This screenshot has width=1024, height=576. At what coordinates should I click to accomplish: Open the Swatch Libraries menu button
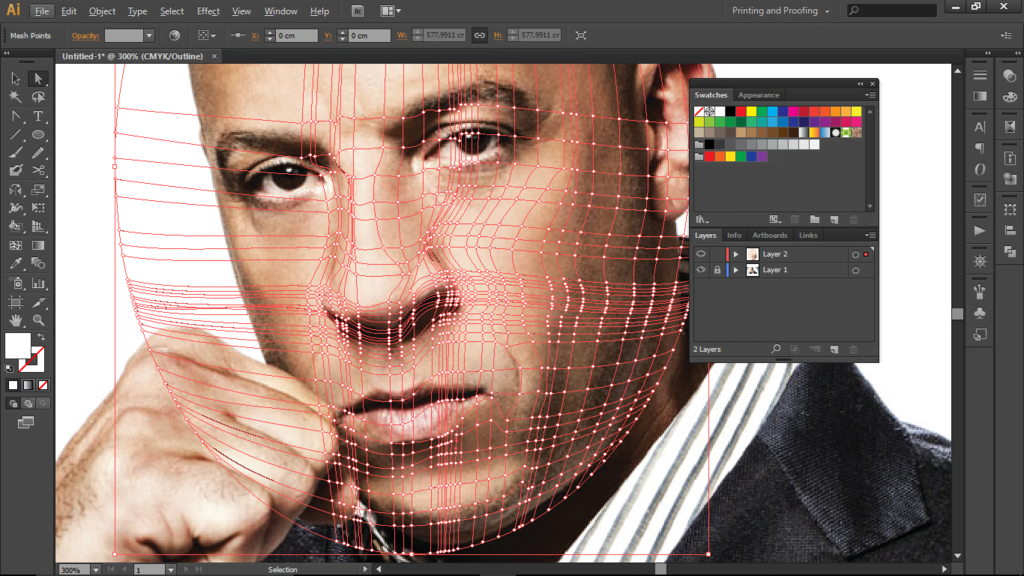[702, 219]
